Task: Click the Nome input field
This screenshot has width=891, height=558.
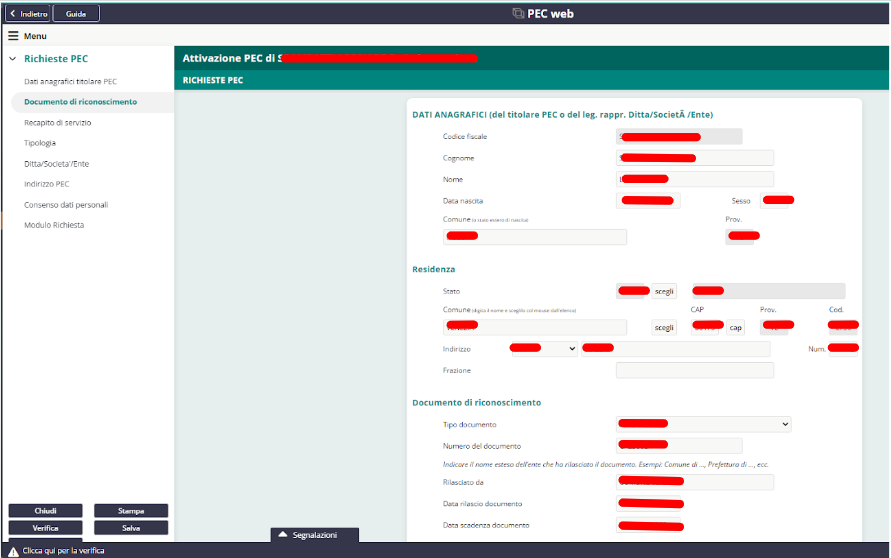Action: tap(695, 179)
